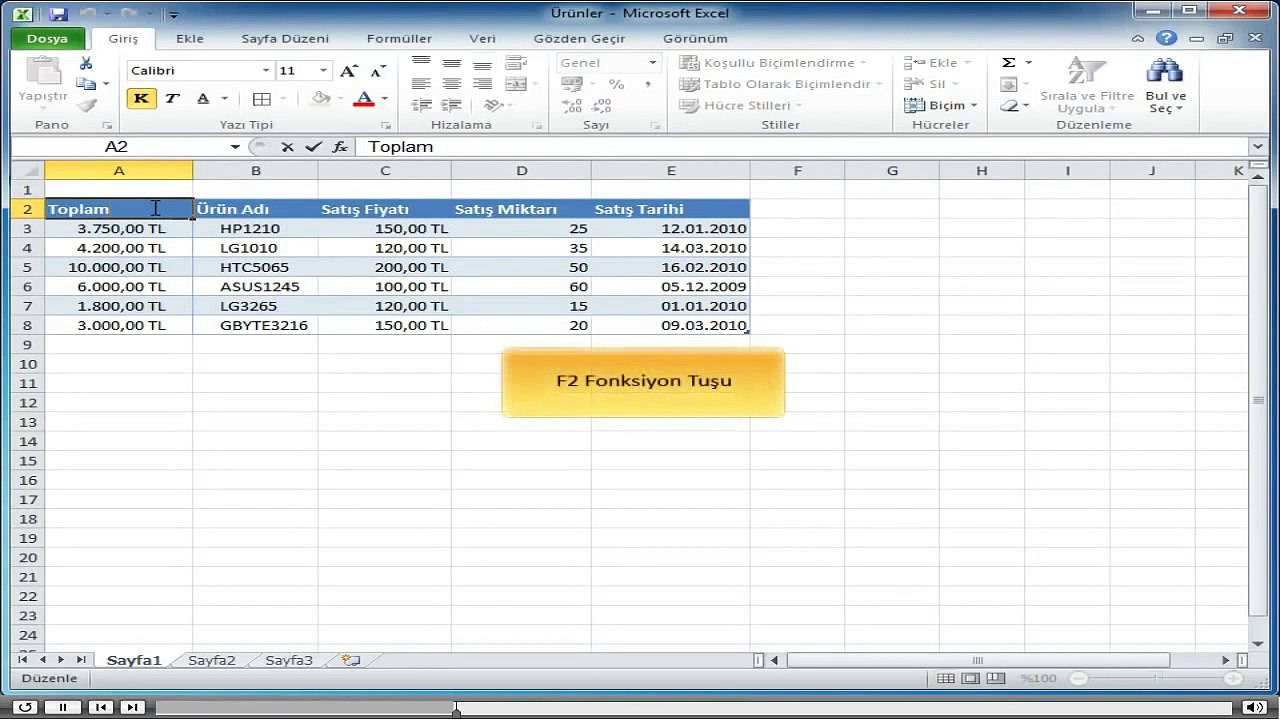Apply cell borders with the borders icon
Viewport: 1280px width, 720px height.
[262, 99]
